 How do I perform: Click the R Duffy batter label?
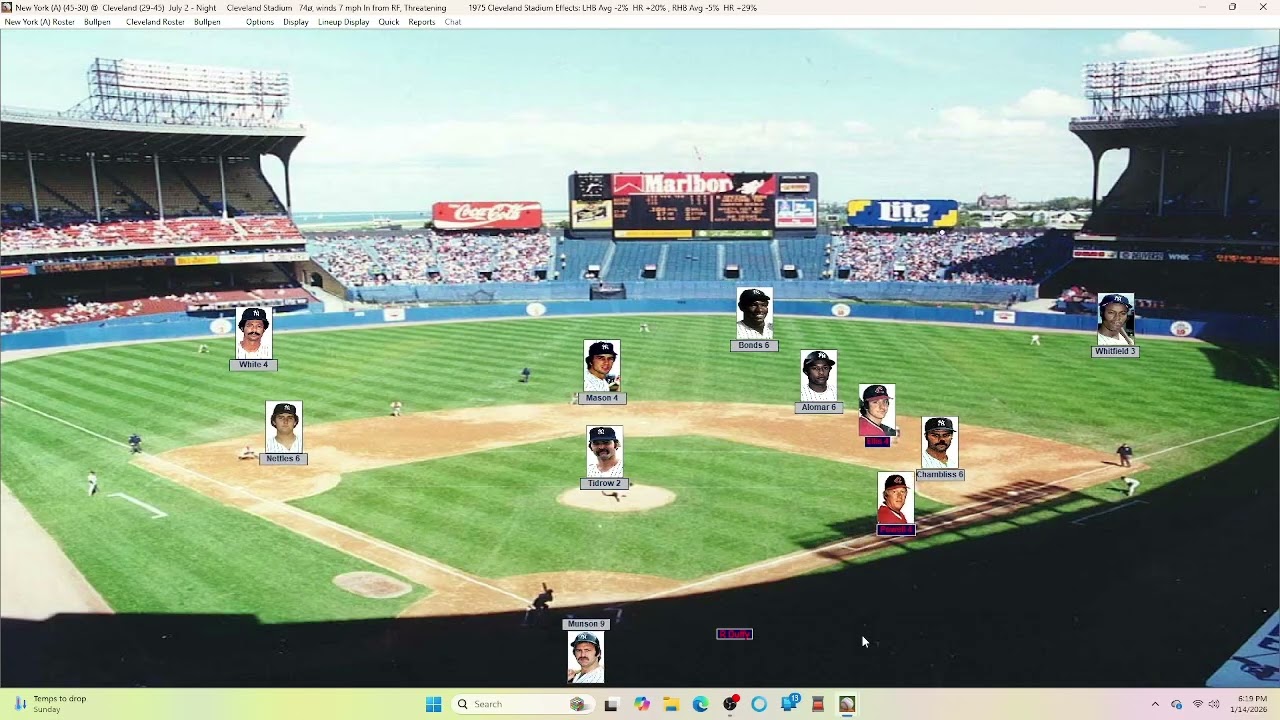(734, 634)
